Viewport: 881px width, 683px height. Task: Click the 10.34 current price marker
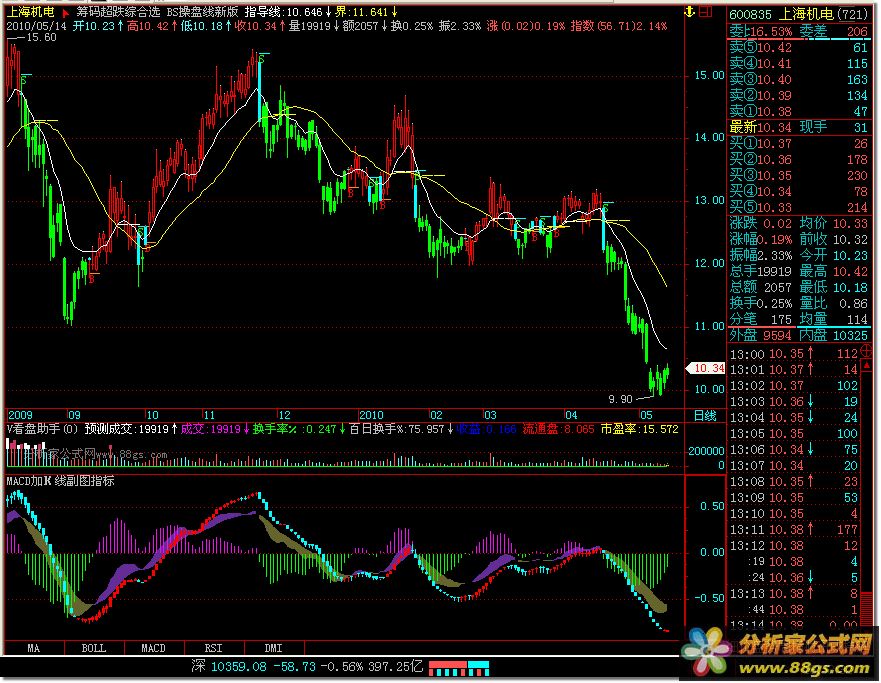[x=708, y=368]
